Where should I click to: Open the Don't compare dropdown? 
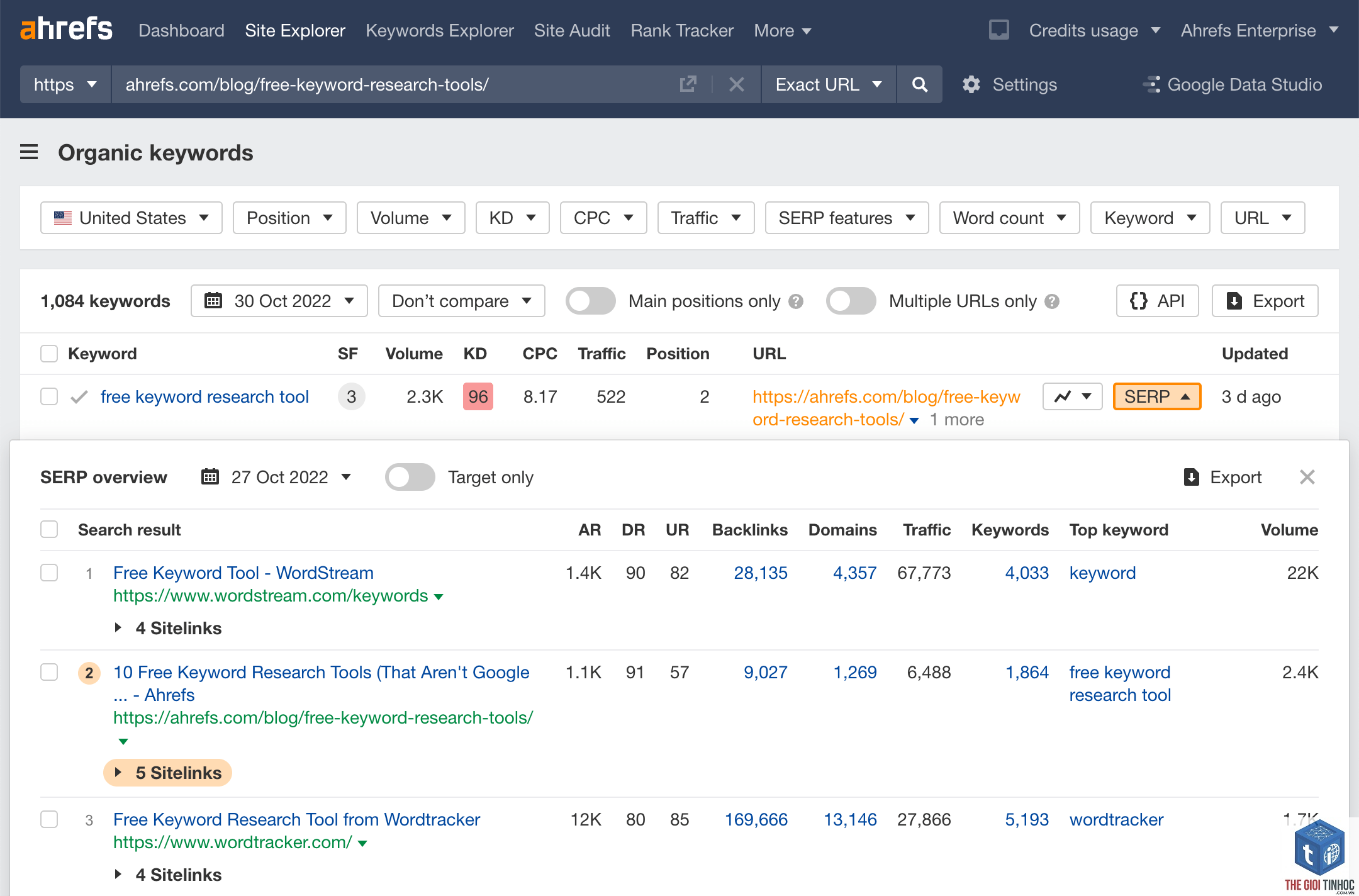click(x=462, y=301)
